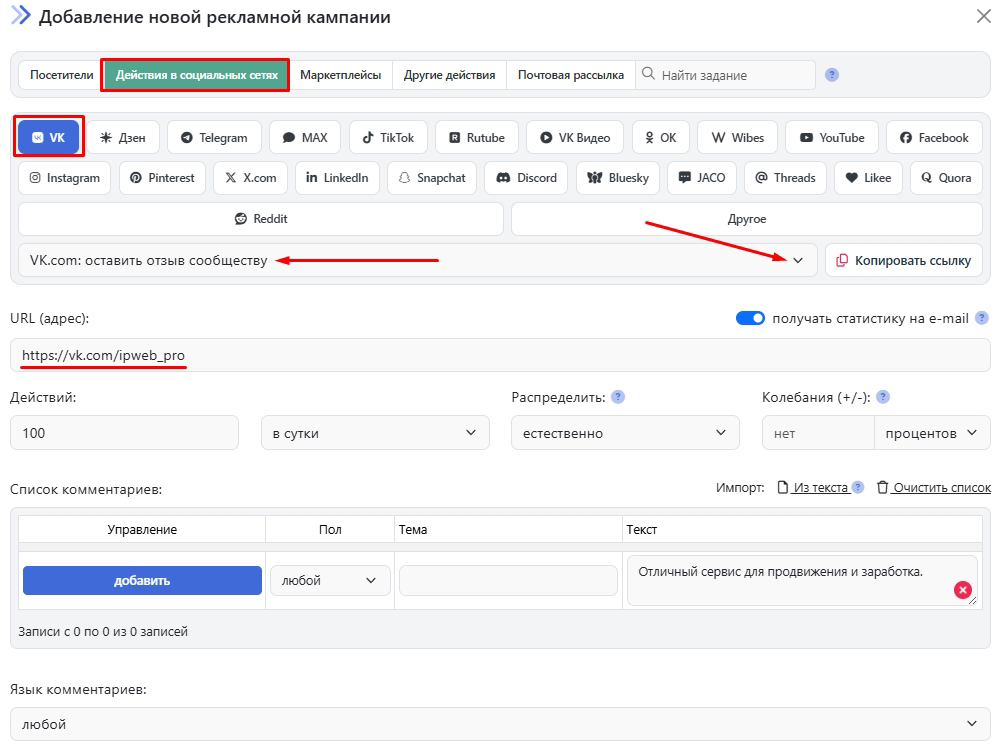The width and height of the screenshot is (1002, 752).
Task: Open the Почтовая рассылка tab
Action: (570, 75)
